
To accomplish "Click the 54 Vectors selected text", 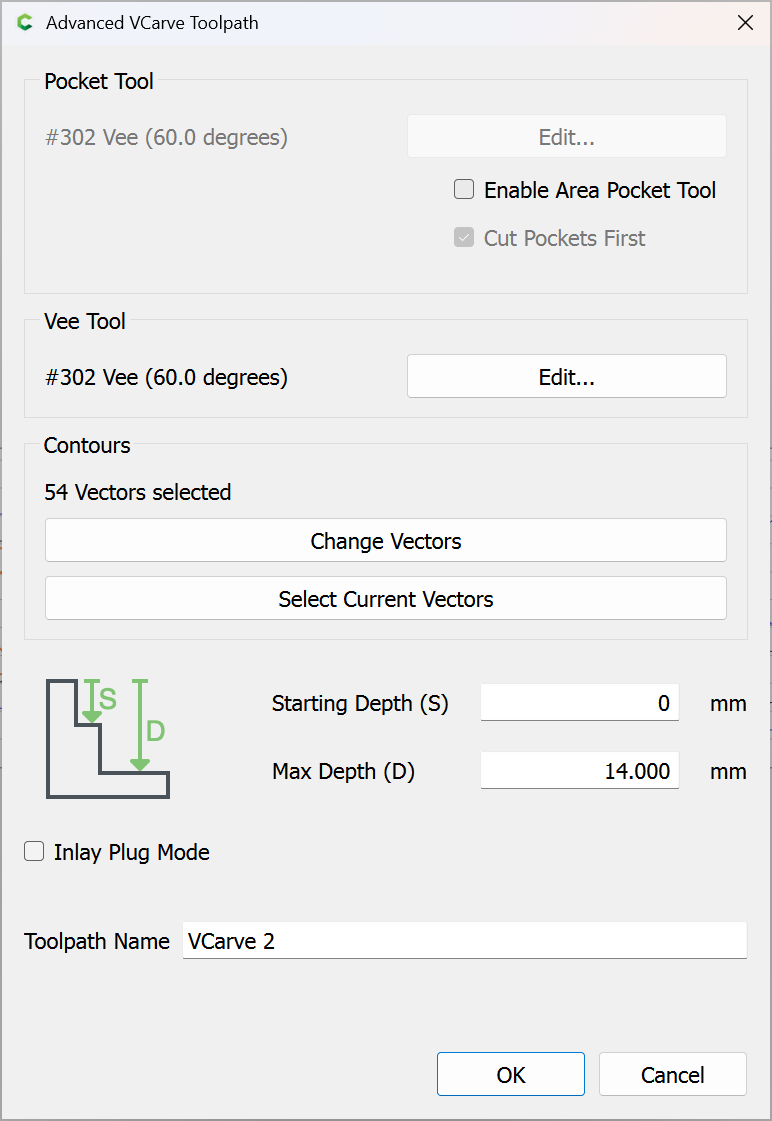I will tap(138, 492).
